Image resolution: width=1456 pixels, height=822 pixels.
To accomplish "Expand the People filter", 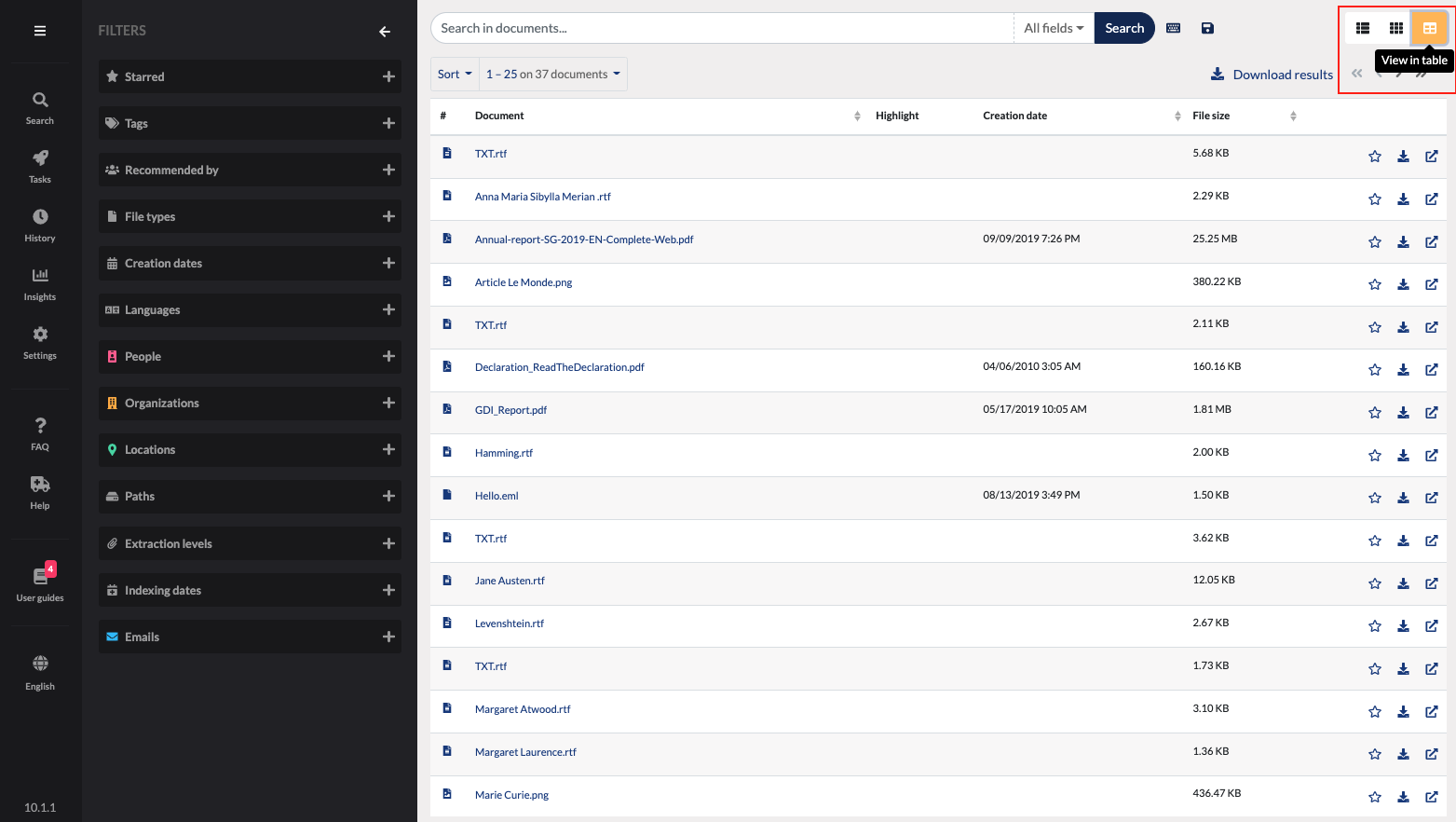I will point(389,356).
